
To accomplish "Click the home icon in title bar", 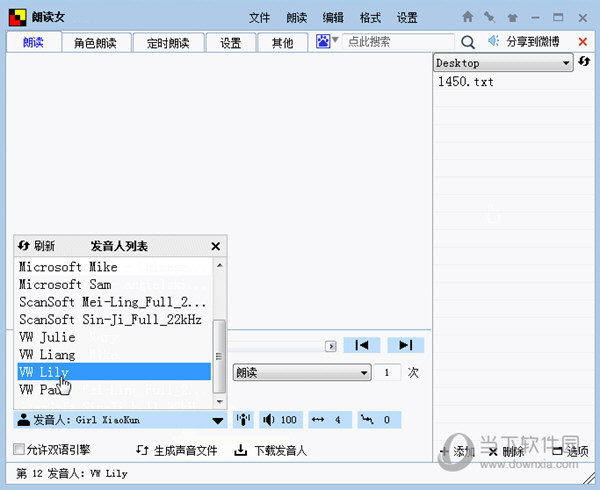I will click(468, 17).
